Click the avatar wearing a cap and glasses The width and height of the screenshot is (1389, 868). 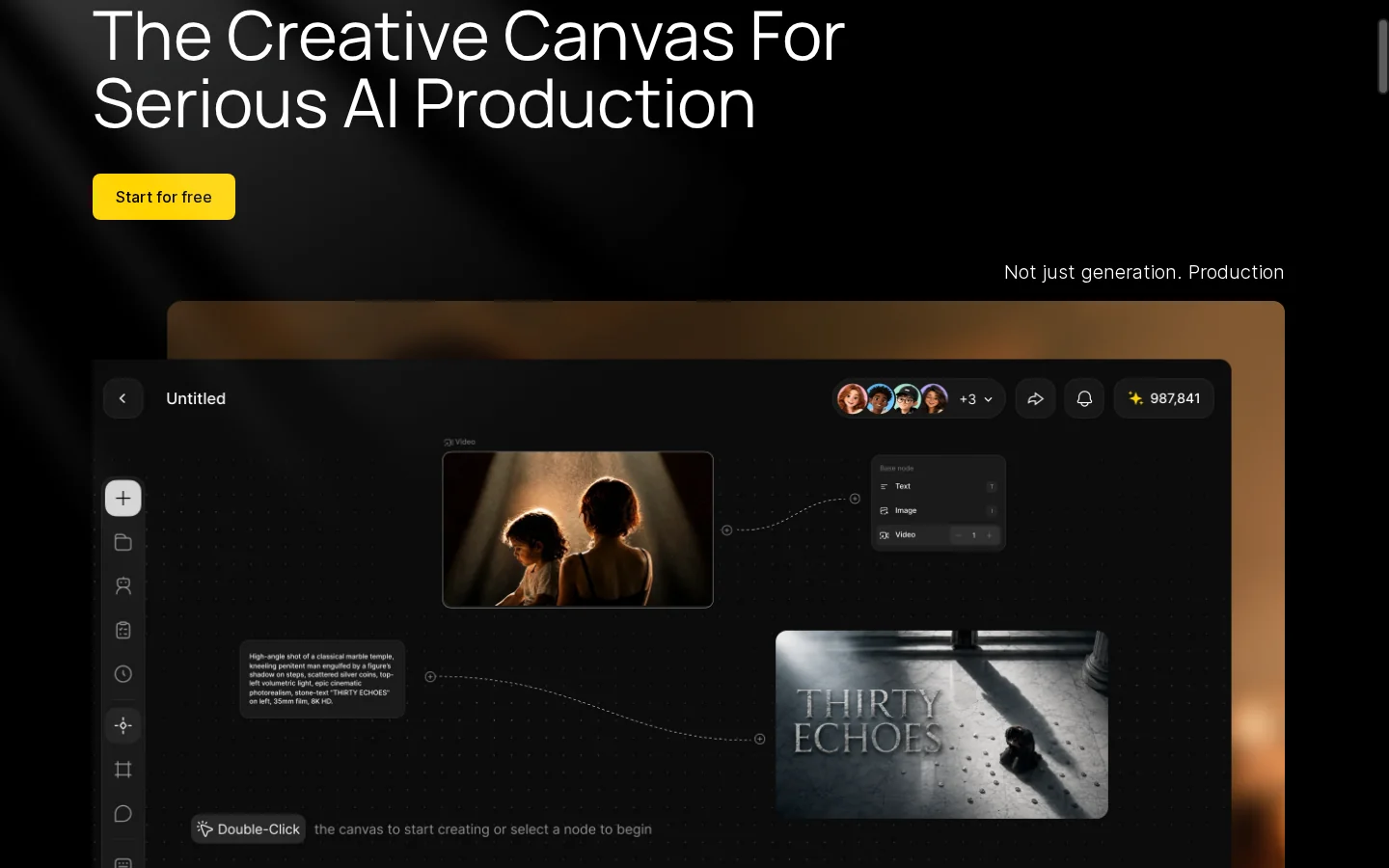(906, 398)
